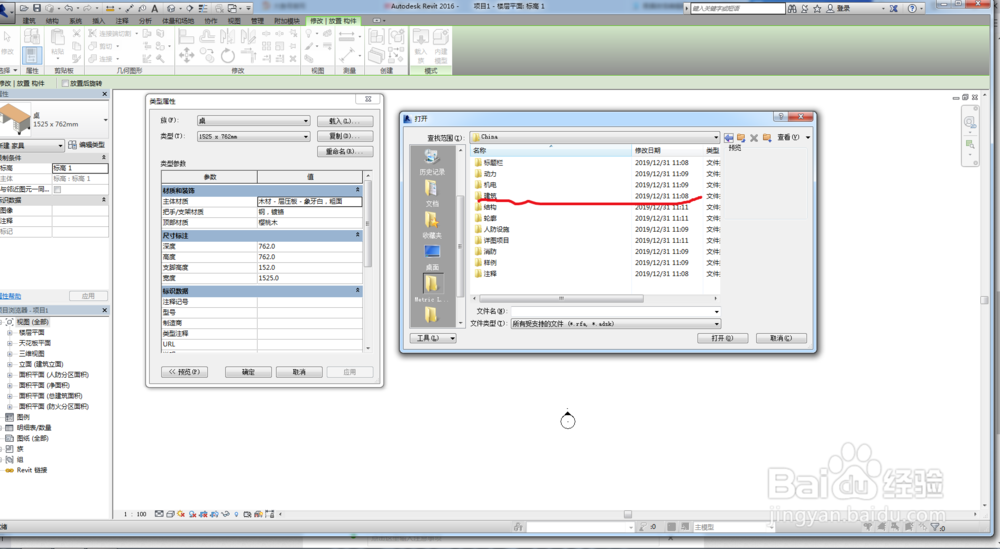Click the 历史记录 shortcut in places bar
The height and width of the screenshot is (549, 1000).
432,162
